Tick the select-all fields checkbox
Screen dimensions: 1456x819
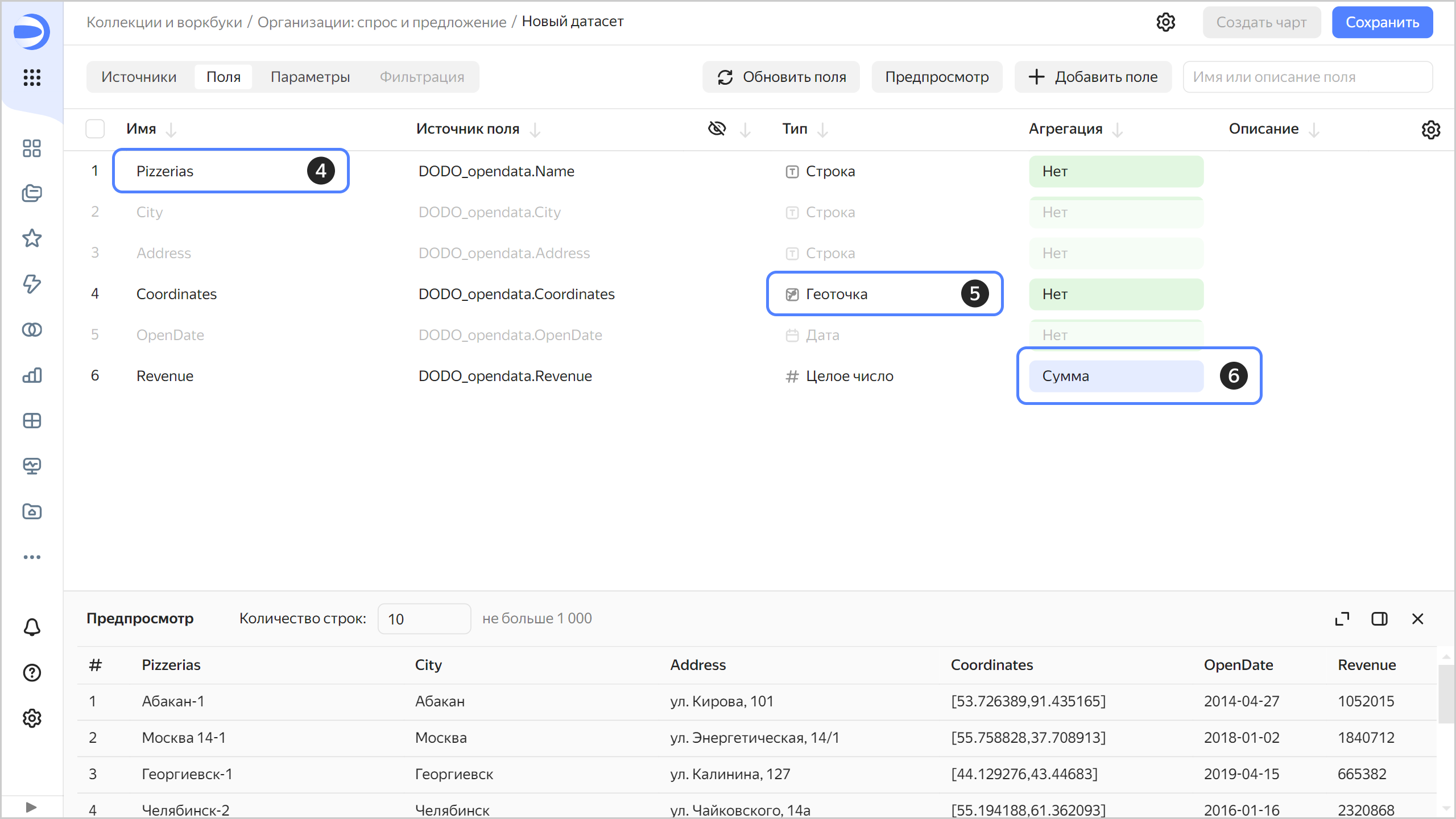point(95,129)
